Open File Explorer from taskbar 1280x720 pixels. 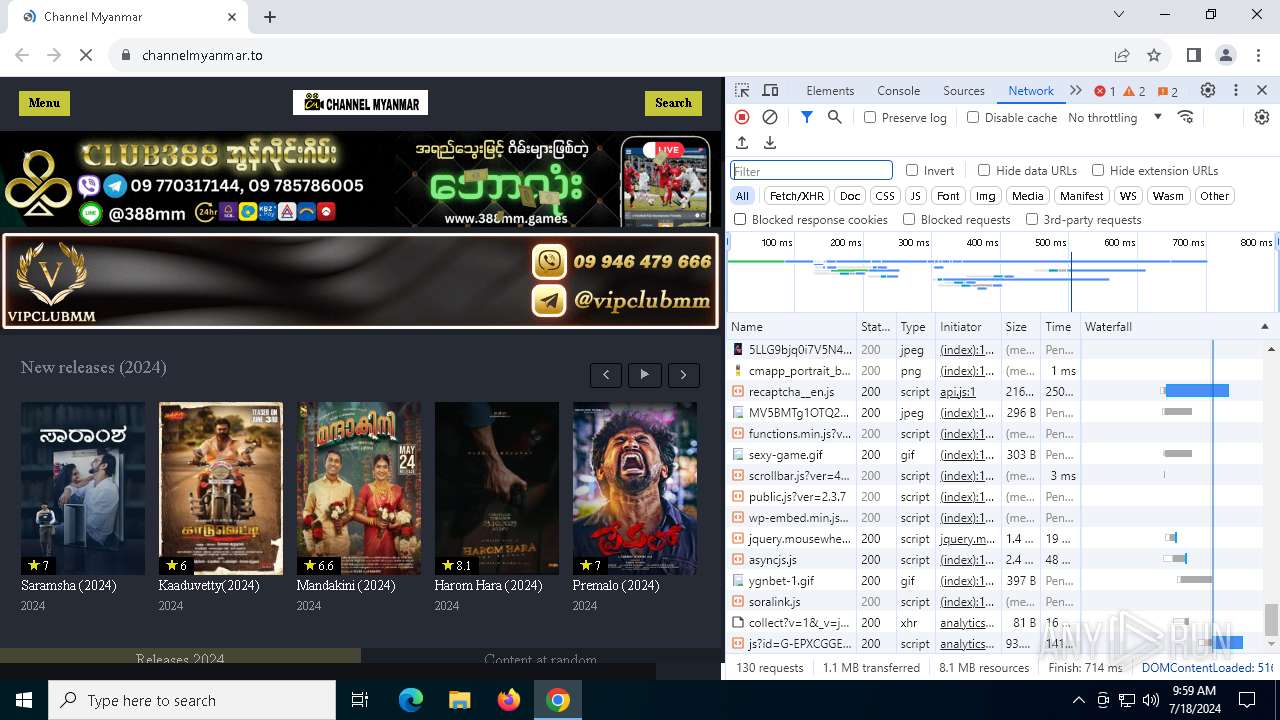459,700
